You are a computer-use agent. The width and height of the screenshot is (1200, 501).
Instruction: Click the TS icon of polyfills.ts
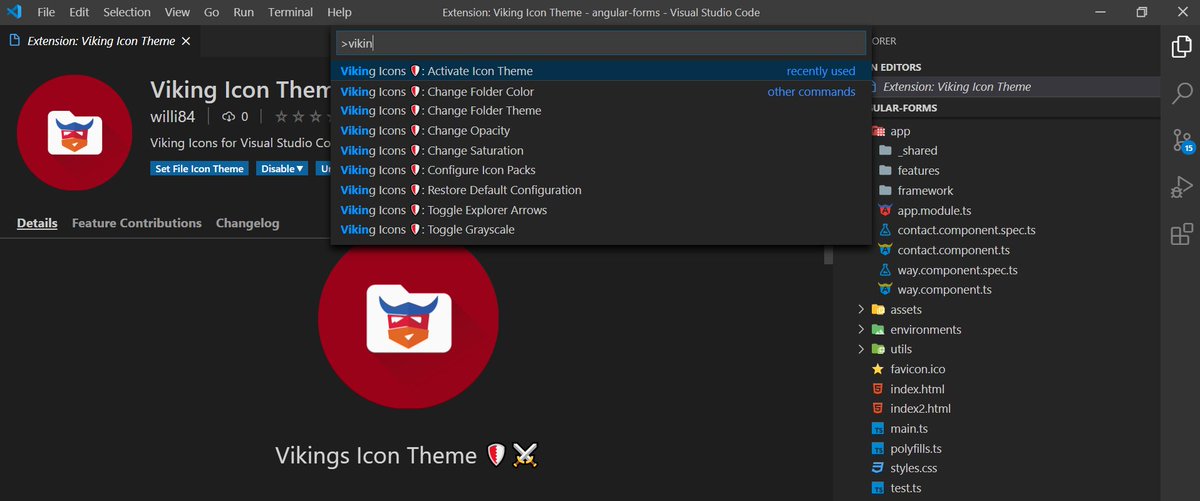point(878,449)
